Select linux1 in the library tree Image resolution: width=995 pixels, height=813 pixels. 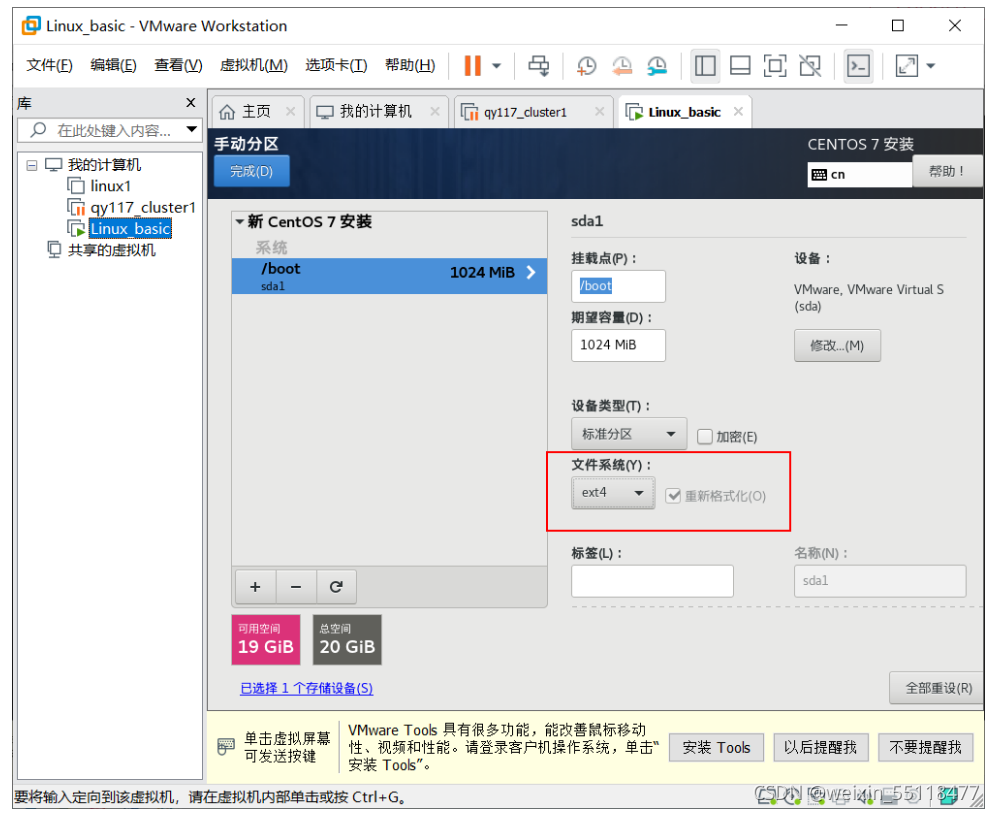coord(110,186)
